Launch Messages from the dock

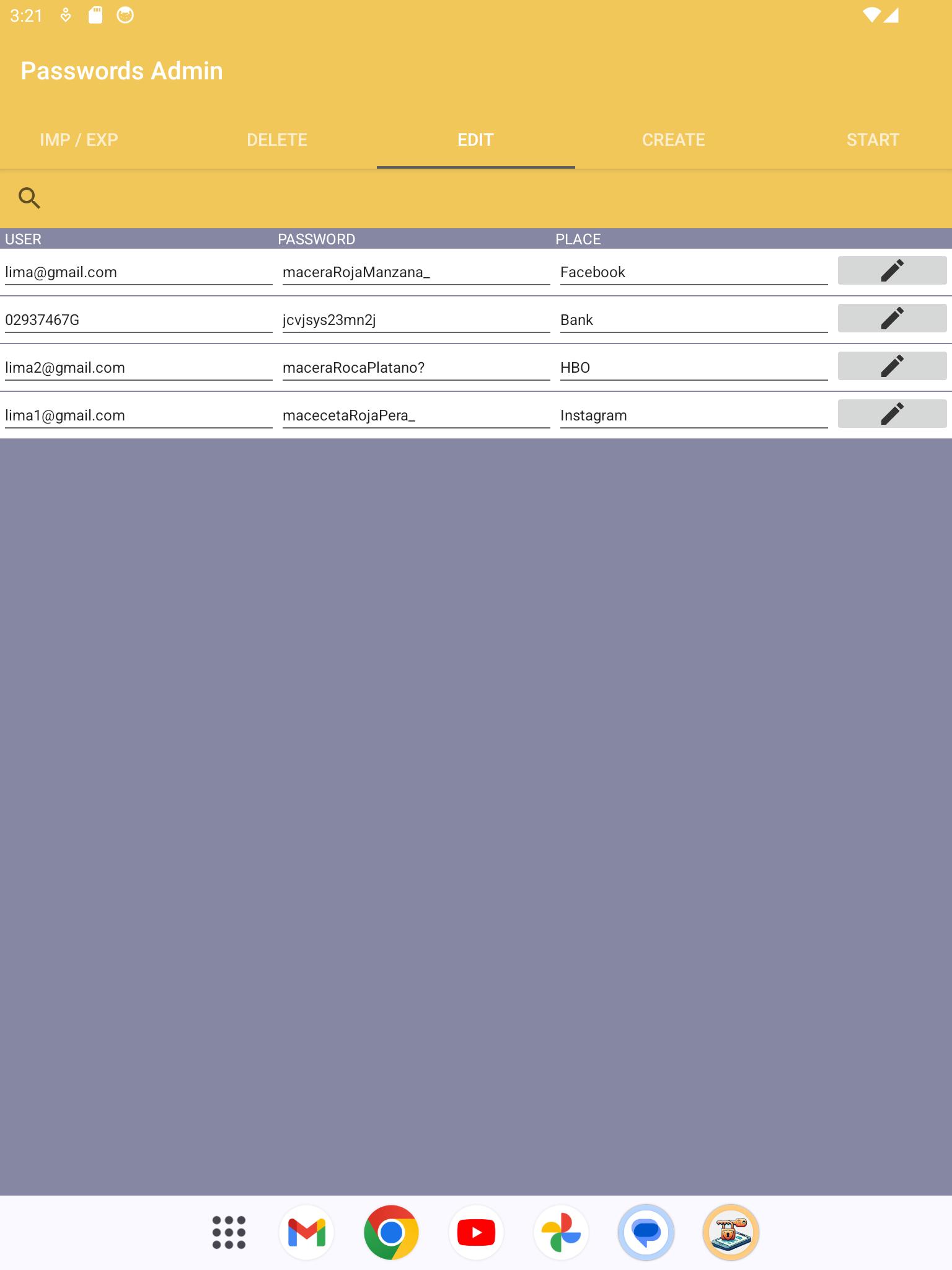(646, 1232)
